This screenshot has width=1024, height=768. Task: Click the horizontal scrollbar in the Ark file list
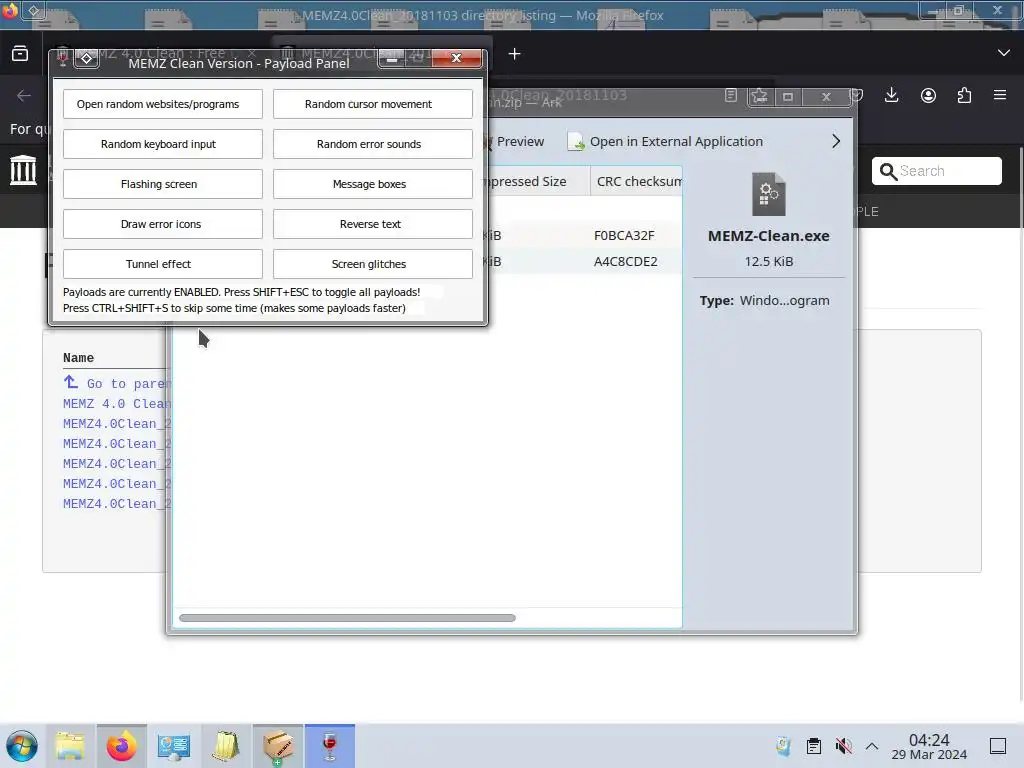coord(347,618)
